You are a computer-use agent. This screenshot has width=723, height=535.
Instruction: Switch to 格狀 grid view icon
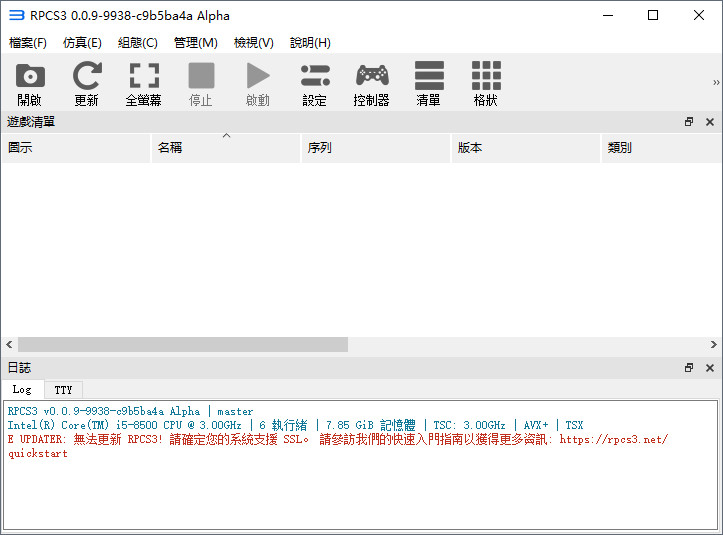pos(486,83)
